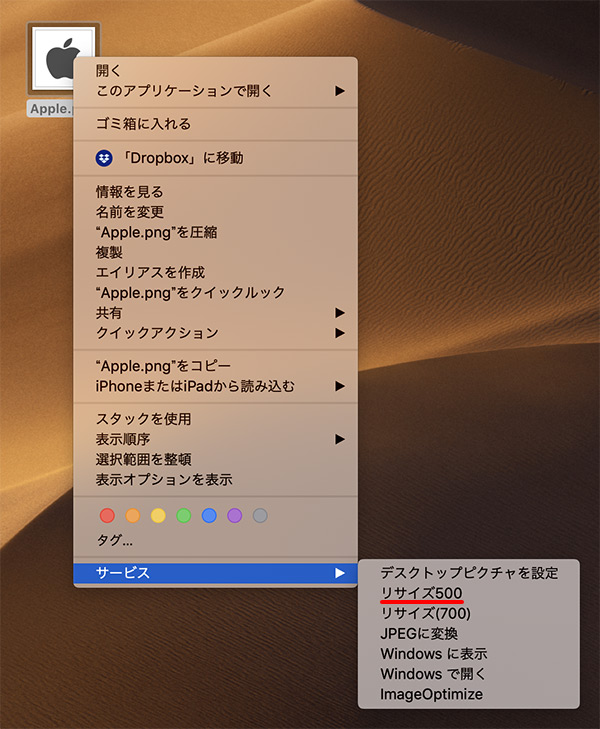The width and height of the screenshot is (600, 729).
Task: Apply the green tag color
Action: coord(184,516)
